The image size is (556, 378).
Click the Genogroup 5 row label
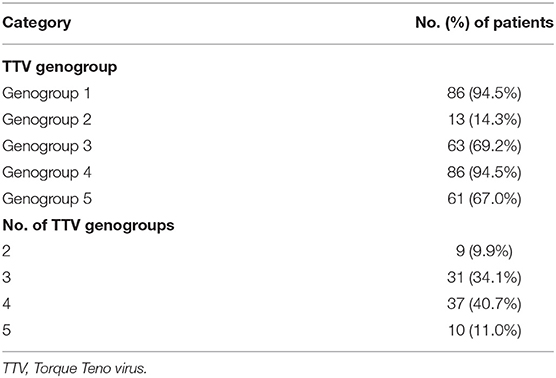(47, 199)
